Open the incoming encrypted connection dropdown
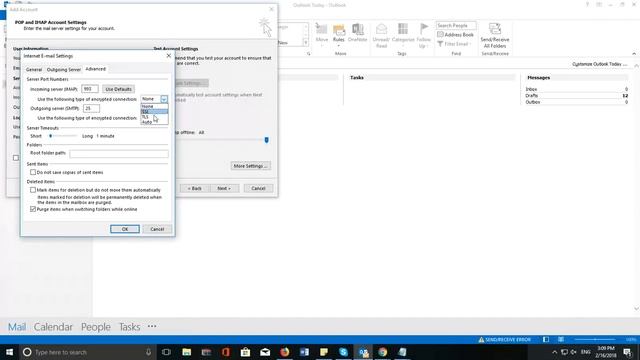 [x=164, y=99]
